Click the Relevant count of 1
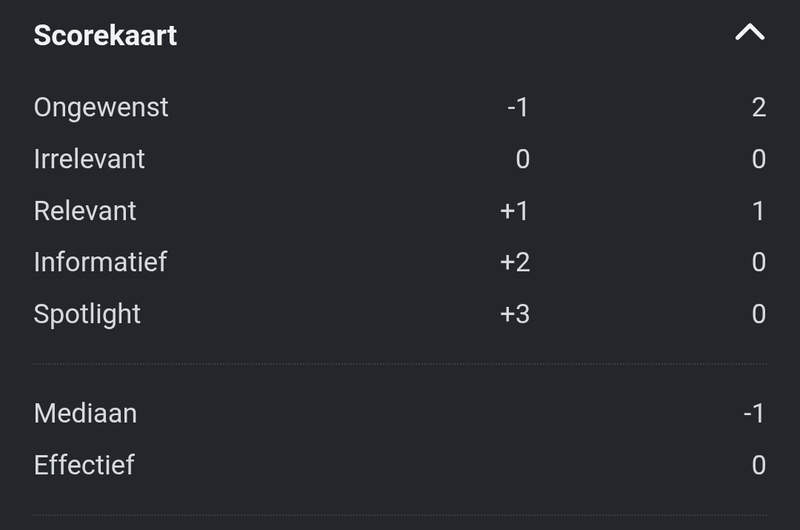This screenshot has height=530, width=800. point(758,211)
